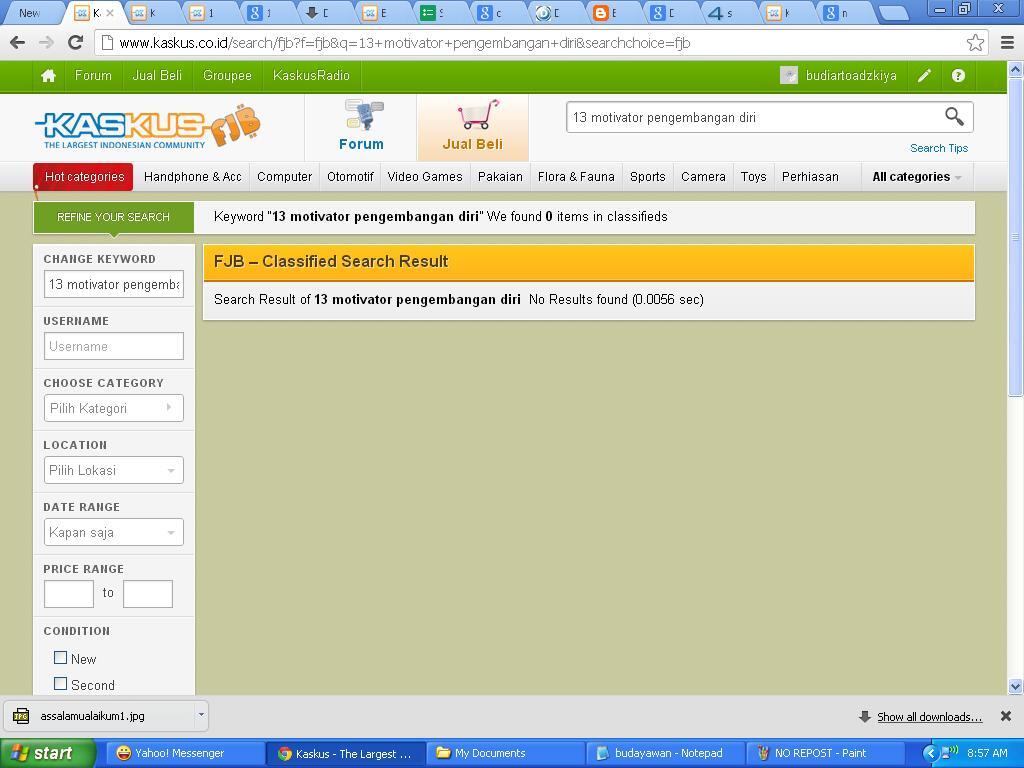This screenshot has width=1024, height=768.
Task: Click Hot categories button
Action: pyautogui.click(x=84, y=177)
